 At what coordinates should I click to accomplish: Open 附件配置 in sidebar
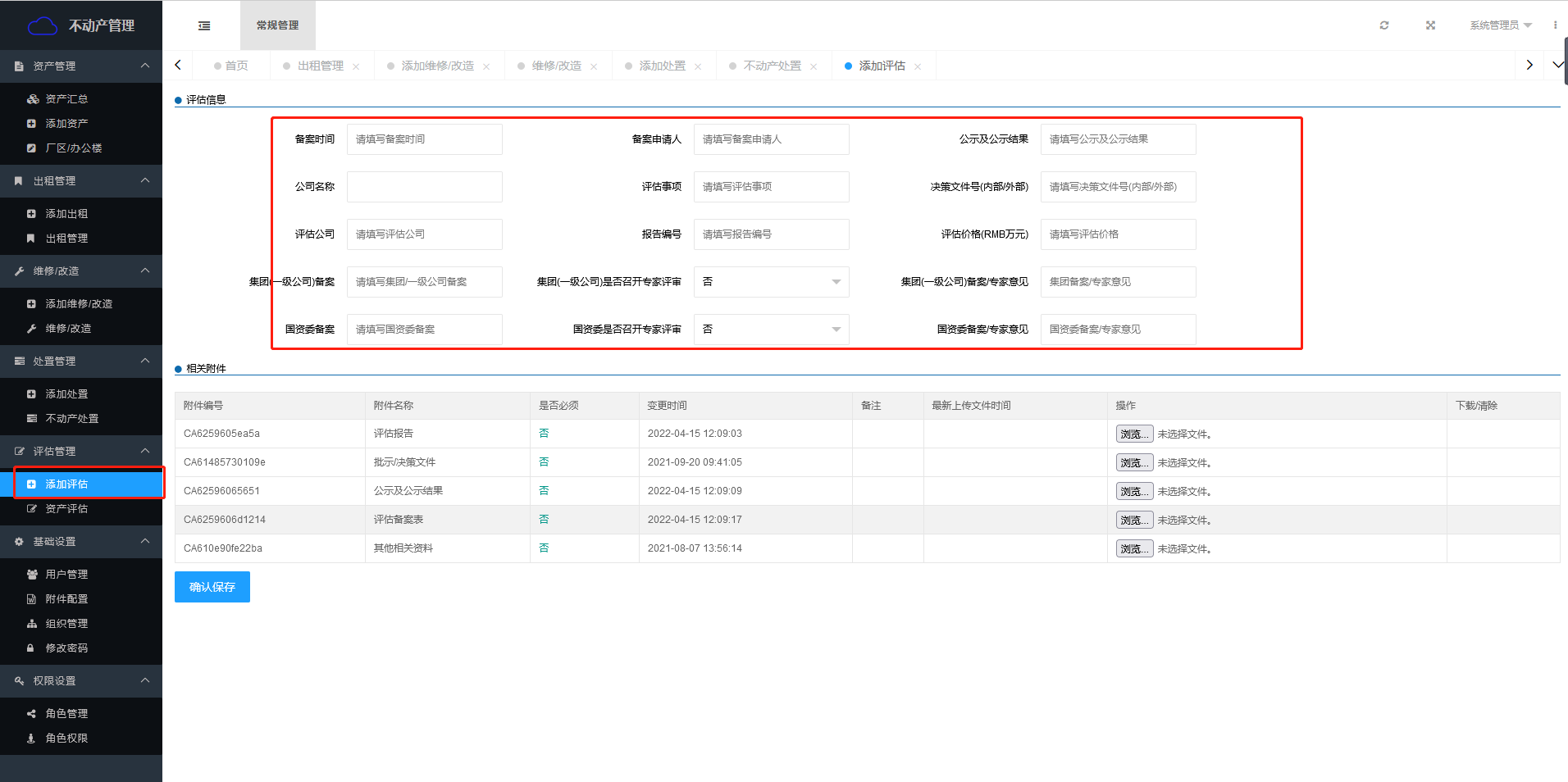pyautogui.click(x=81, y=599)
